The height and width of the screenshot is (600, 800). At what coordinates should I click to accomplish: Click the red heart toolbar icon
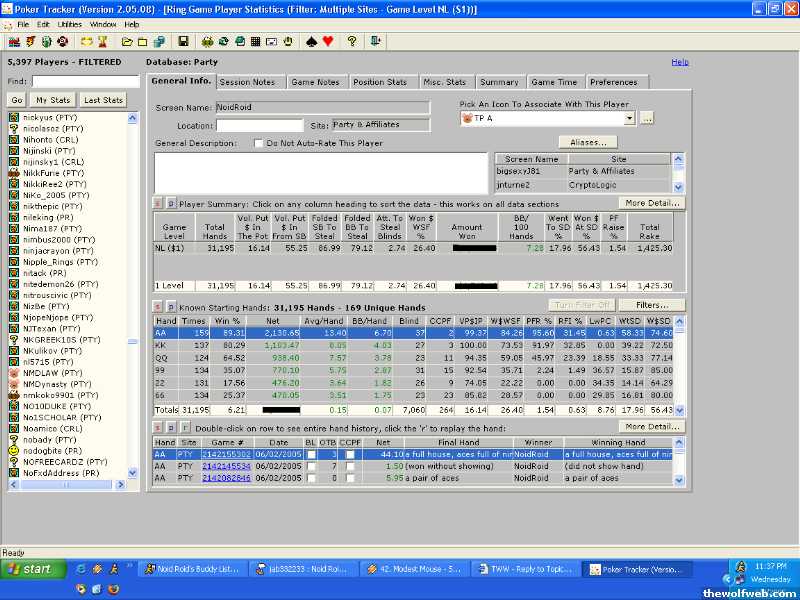coord(327,42)
